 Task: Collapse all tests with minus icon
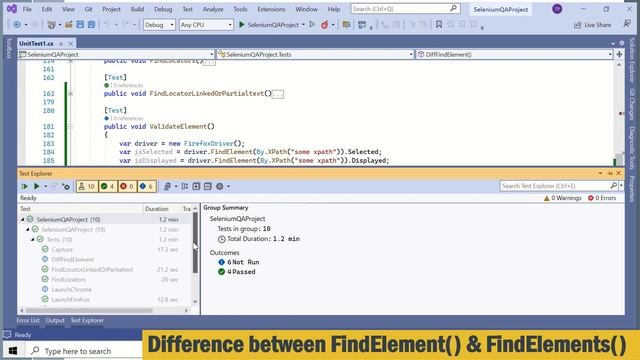pos(208,187)
